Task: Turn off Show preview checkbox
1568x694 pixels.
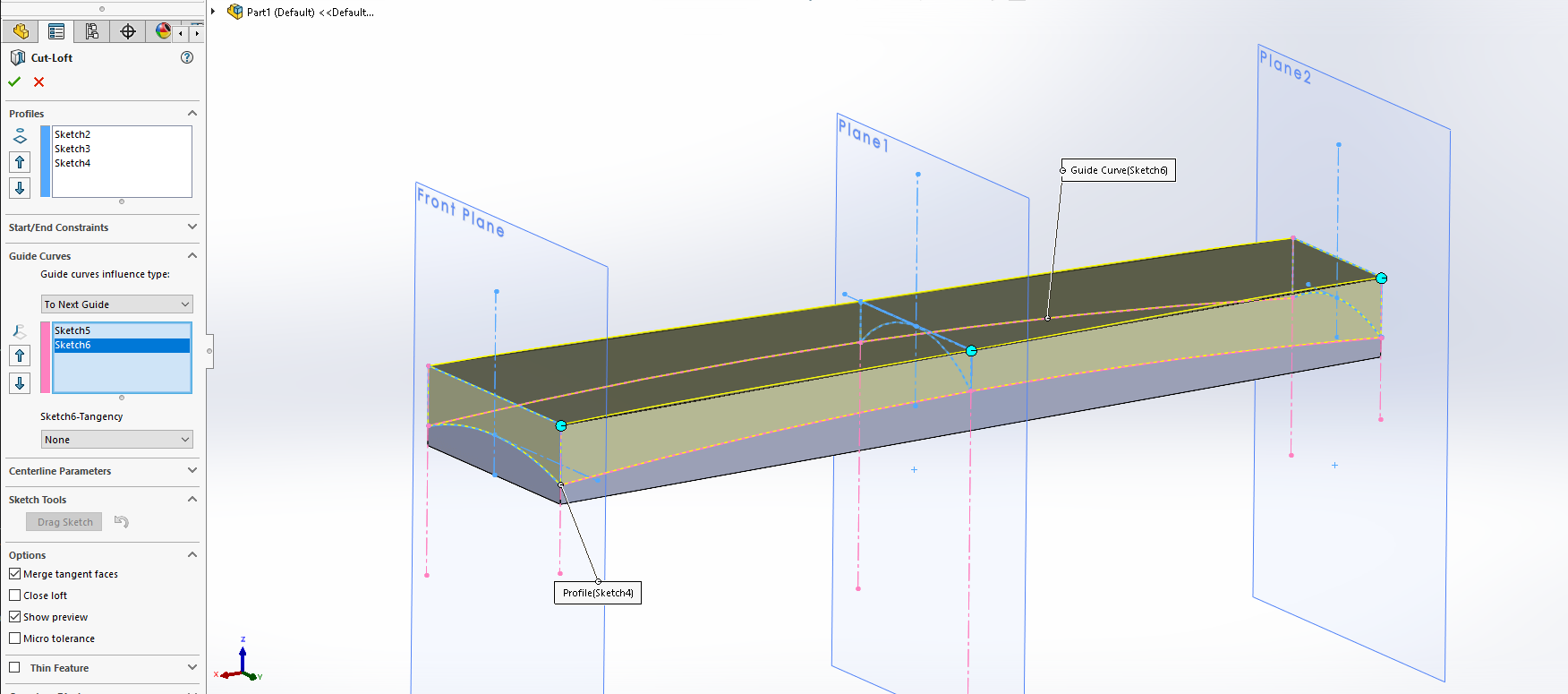Action: (15, 617)
